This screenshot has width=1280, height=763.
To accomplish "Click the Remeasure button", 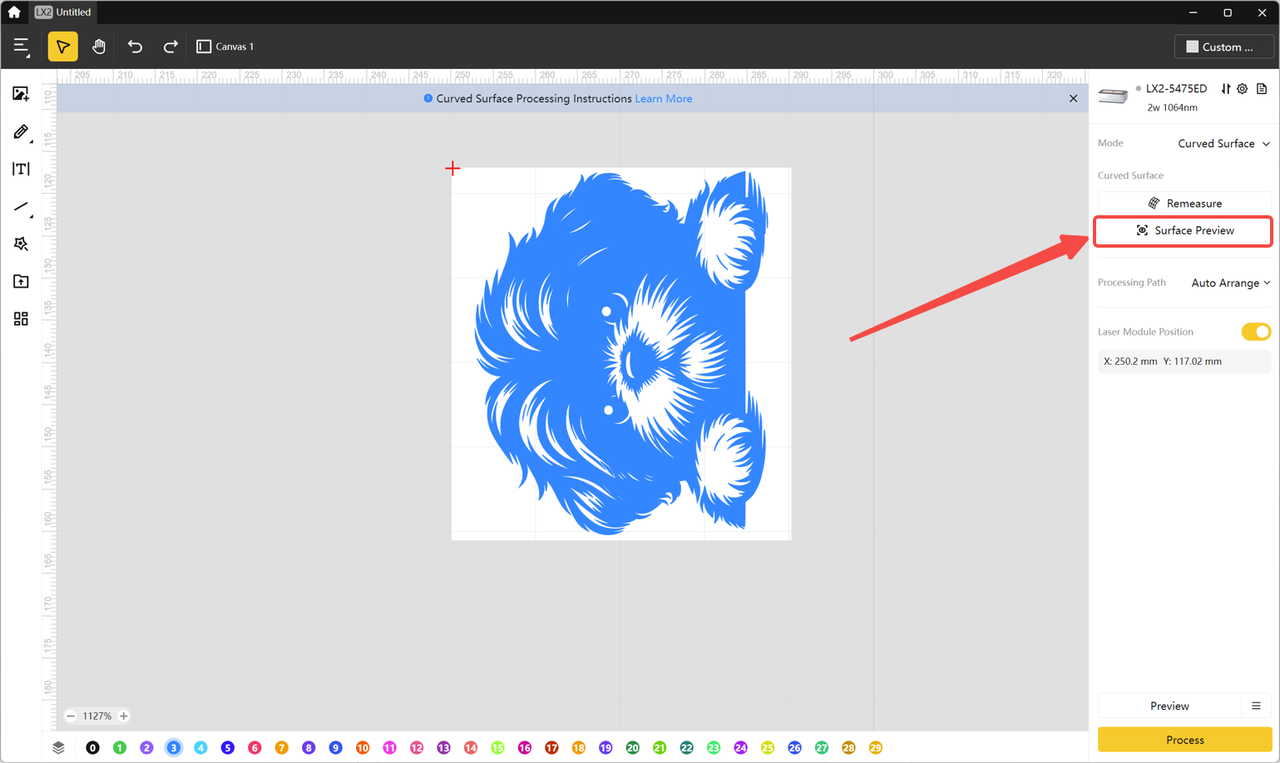I will tap(1183, 204).
